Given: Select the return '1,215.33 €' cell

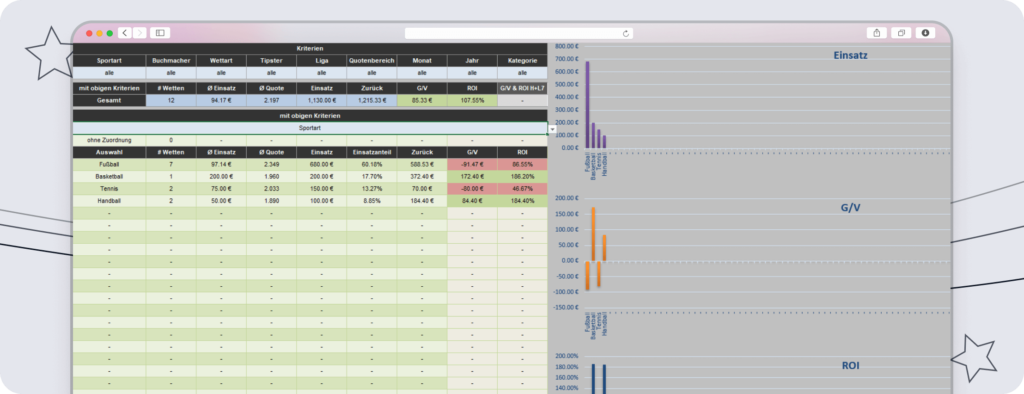Looking at the screenshot, I should pyautogui.click(x=372, y=101).
